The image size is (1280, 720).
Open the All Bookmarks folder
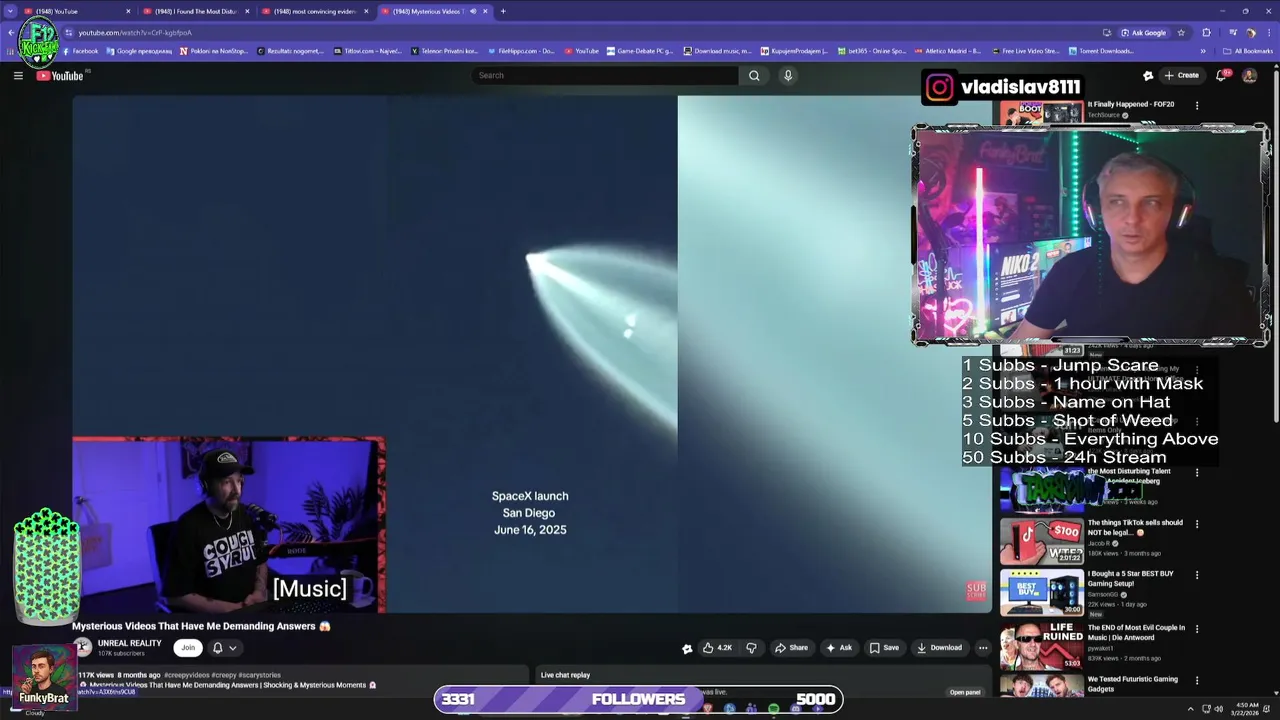point(1249,51)
